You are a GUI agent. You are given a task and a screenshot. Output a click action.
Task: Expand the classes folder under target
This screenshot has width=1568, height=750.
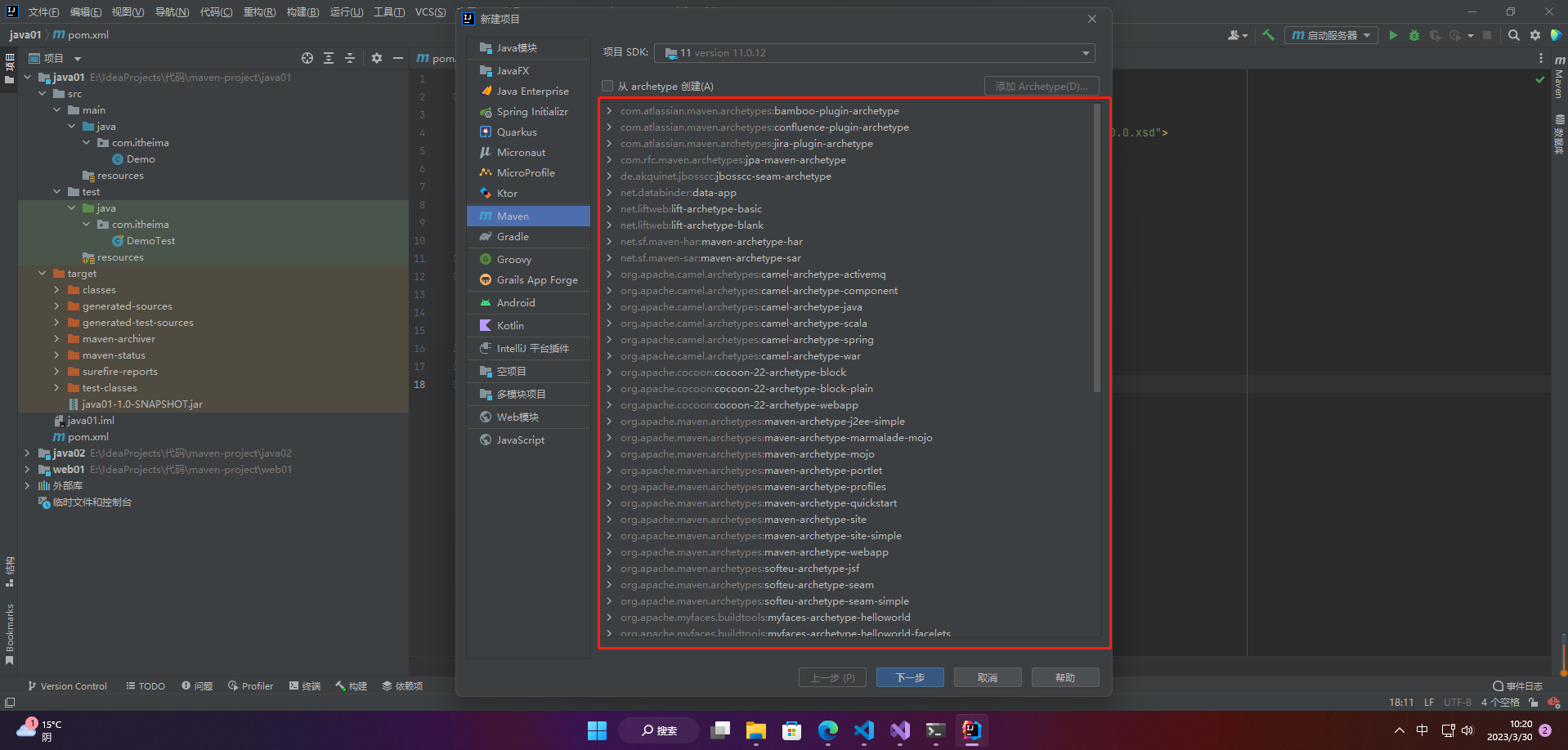click(57, 290)
